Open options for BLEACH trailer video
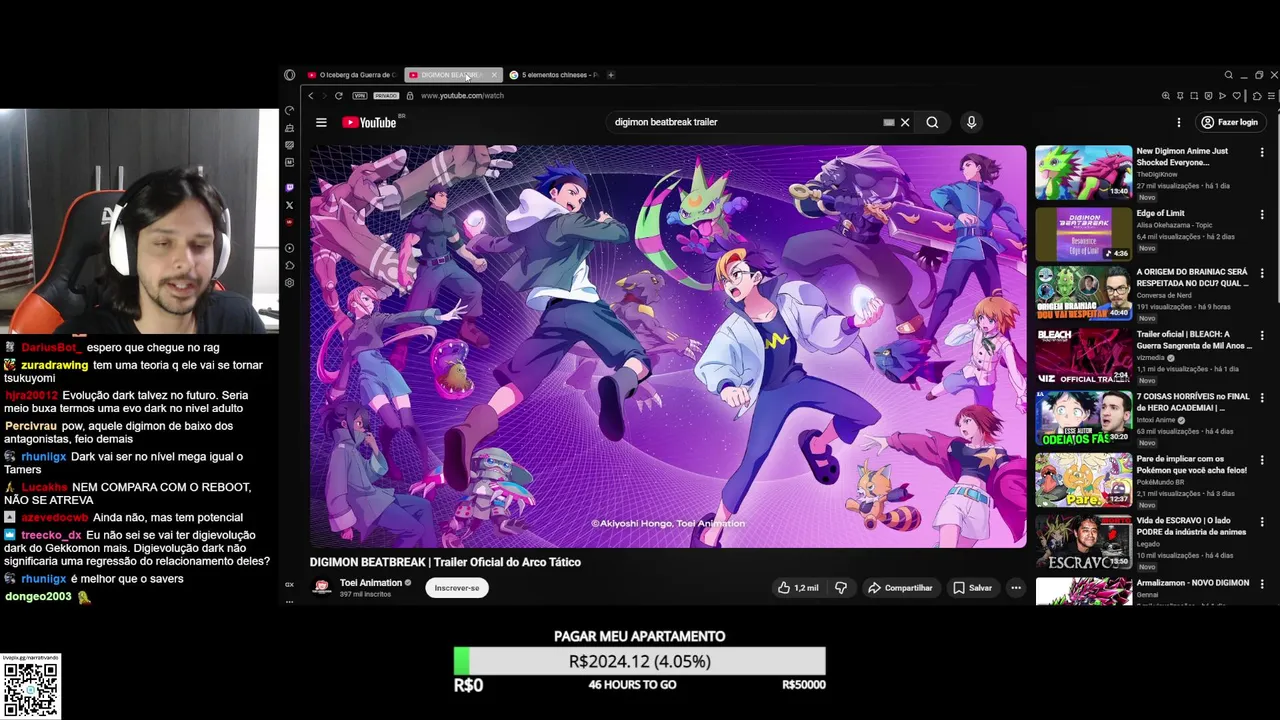Screen dimensions: 1280x720 (x=1262, y=336)
